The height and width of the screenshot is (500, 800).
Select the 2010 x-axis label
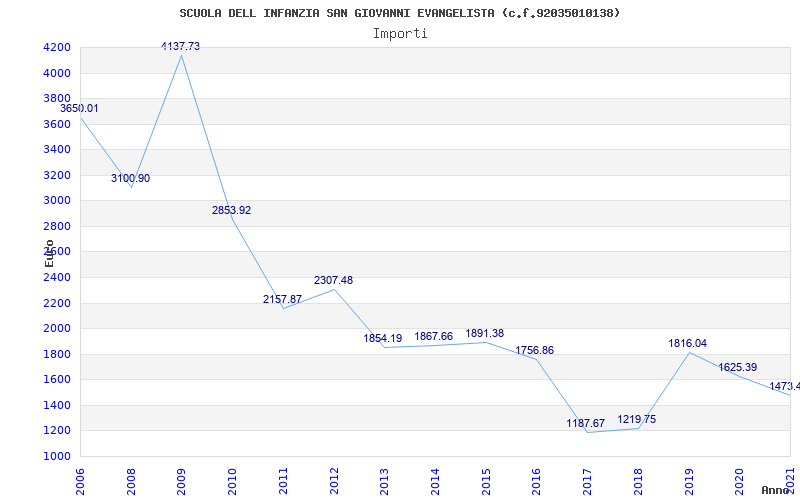(x=232, y=481)
